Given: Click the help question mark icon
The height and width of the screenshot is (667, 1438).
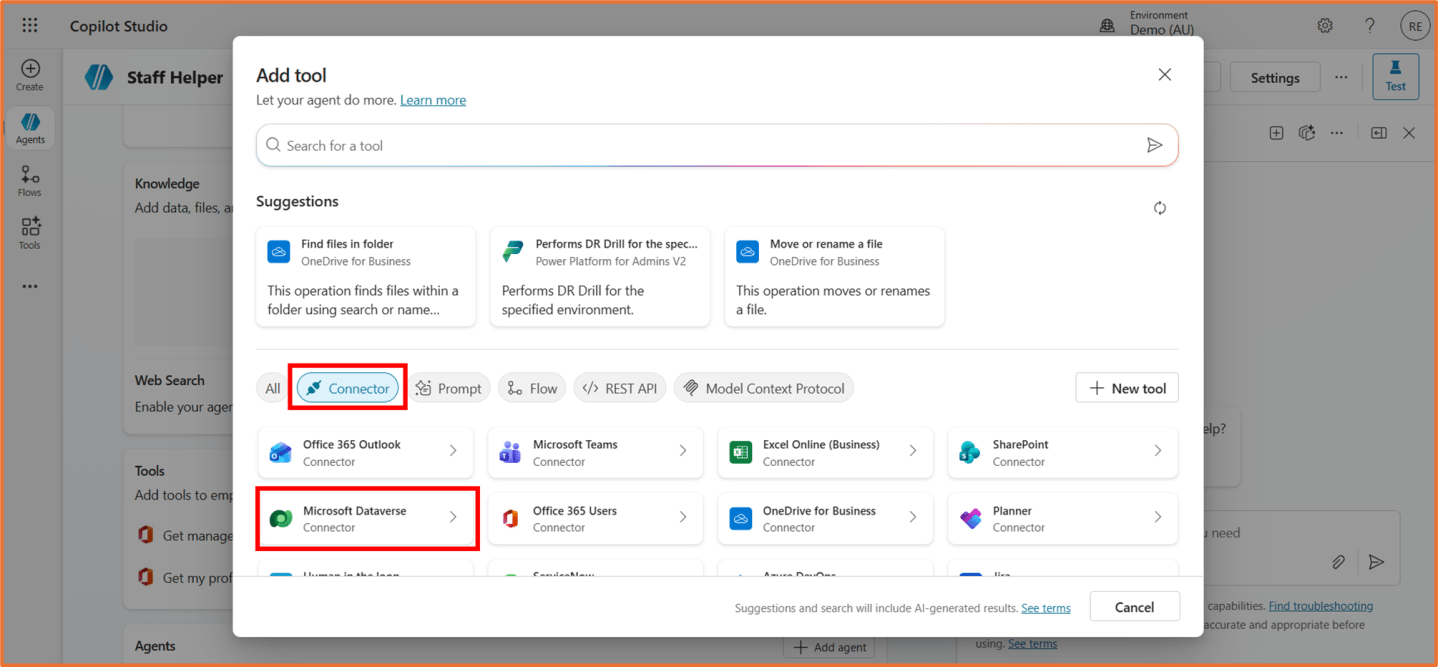Looking at the screenshot, I should coord(1369,26).
